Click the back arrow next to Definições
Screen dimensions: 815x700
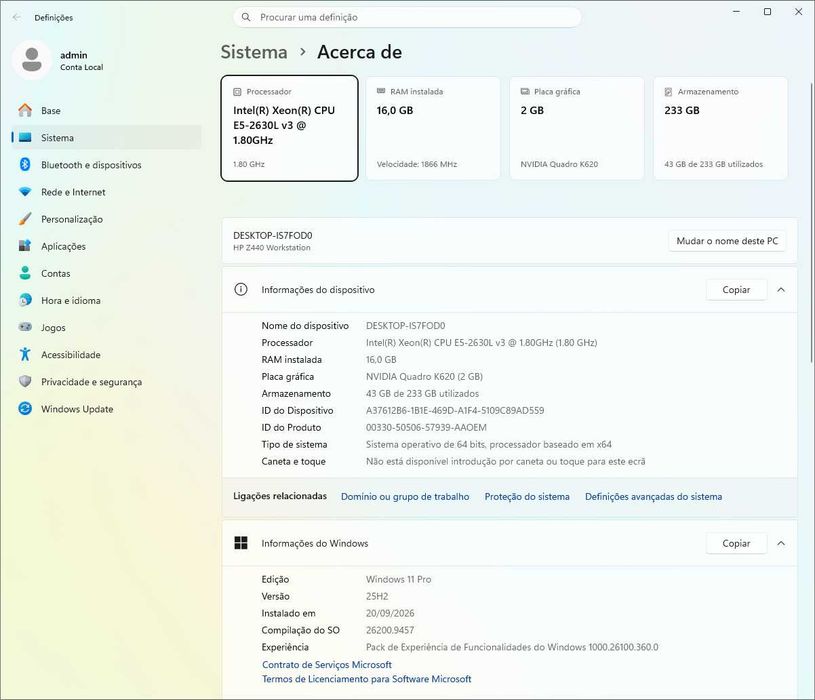pyautogui.click(x=17, y=18)
